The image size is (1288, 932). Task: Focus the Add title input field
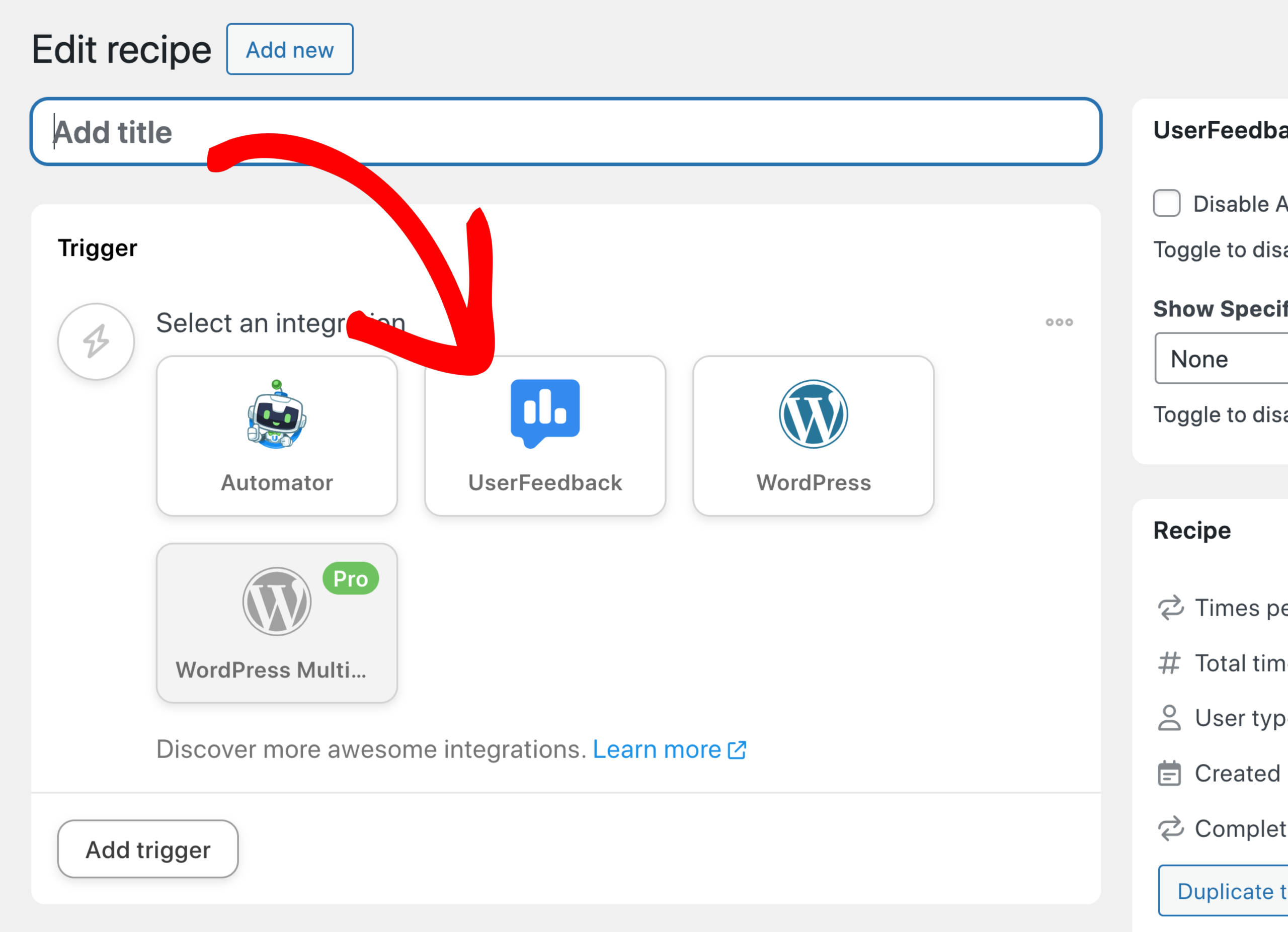pos(566,132)
